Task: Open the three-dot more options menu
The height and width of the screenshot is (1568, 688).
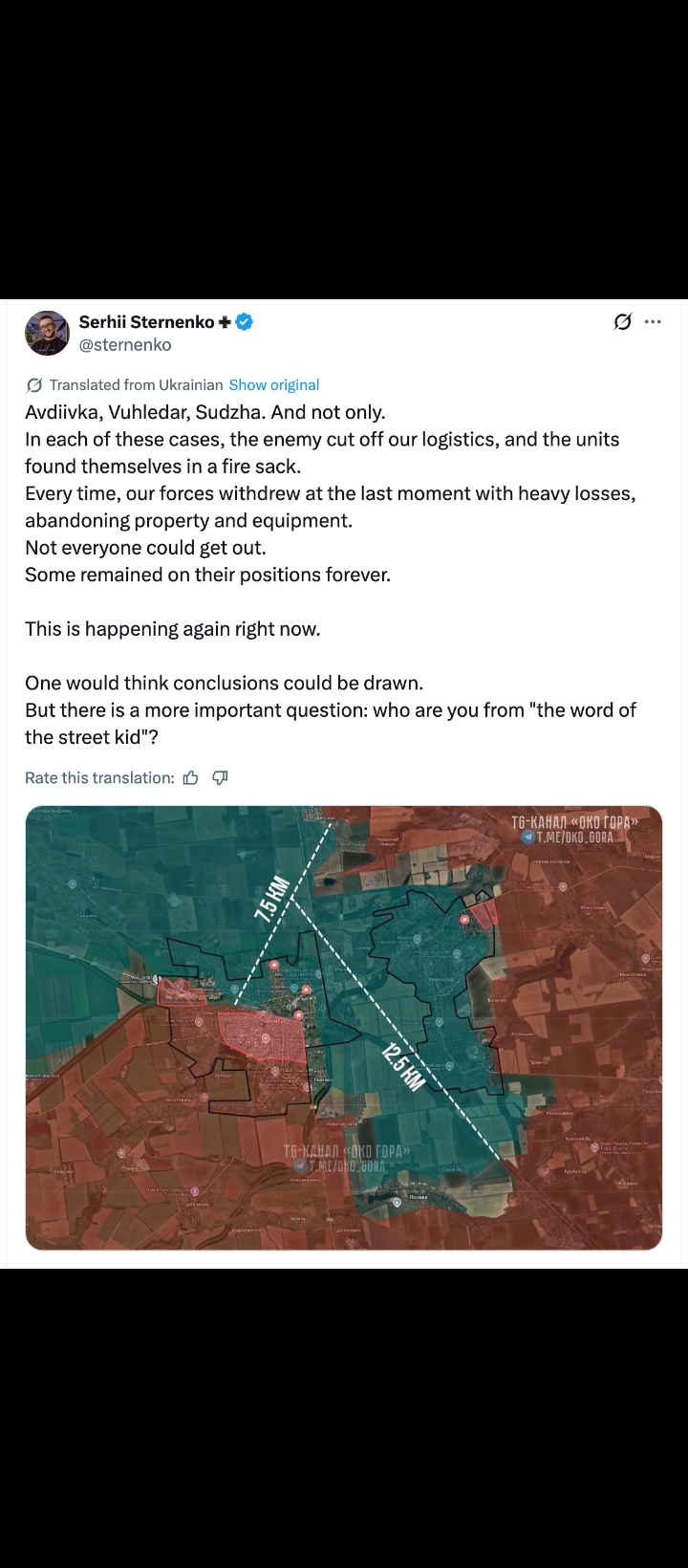Action: tap(653, 322)
